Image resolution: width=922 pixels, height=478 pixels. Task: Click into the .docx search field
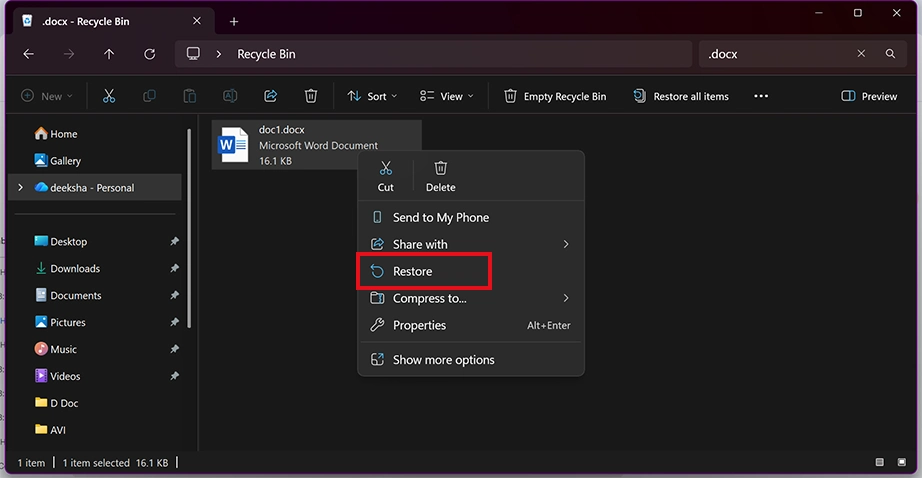point(776,54)
